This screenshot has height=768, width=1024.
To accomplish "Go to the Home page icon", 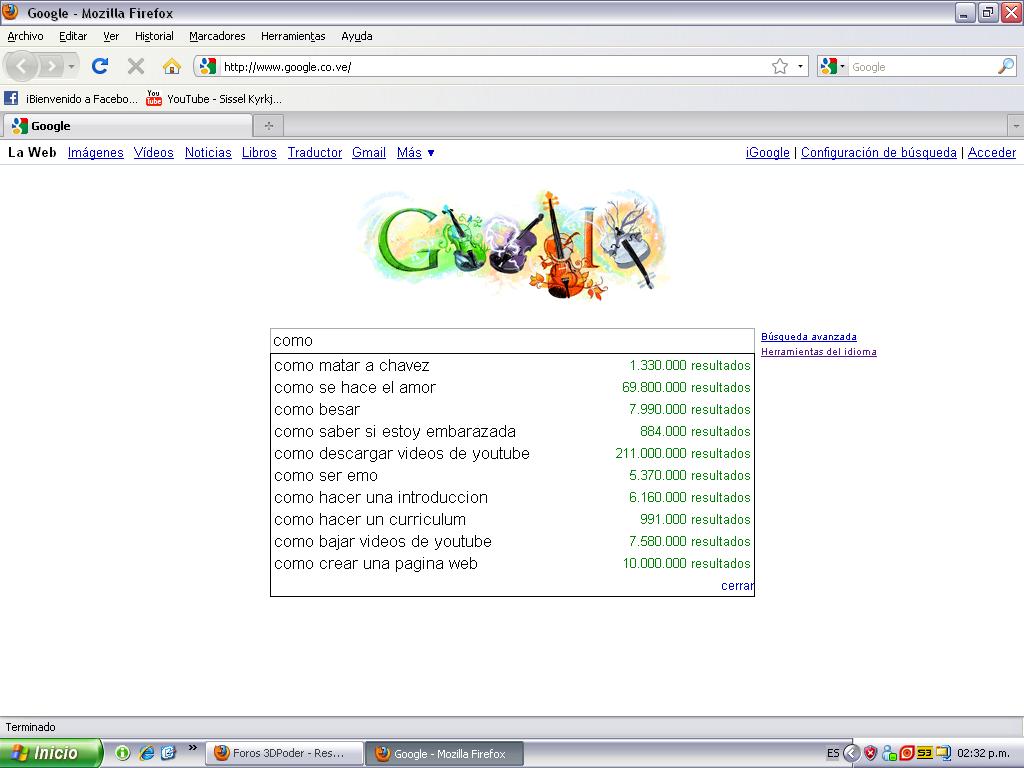I will [172, 66].
